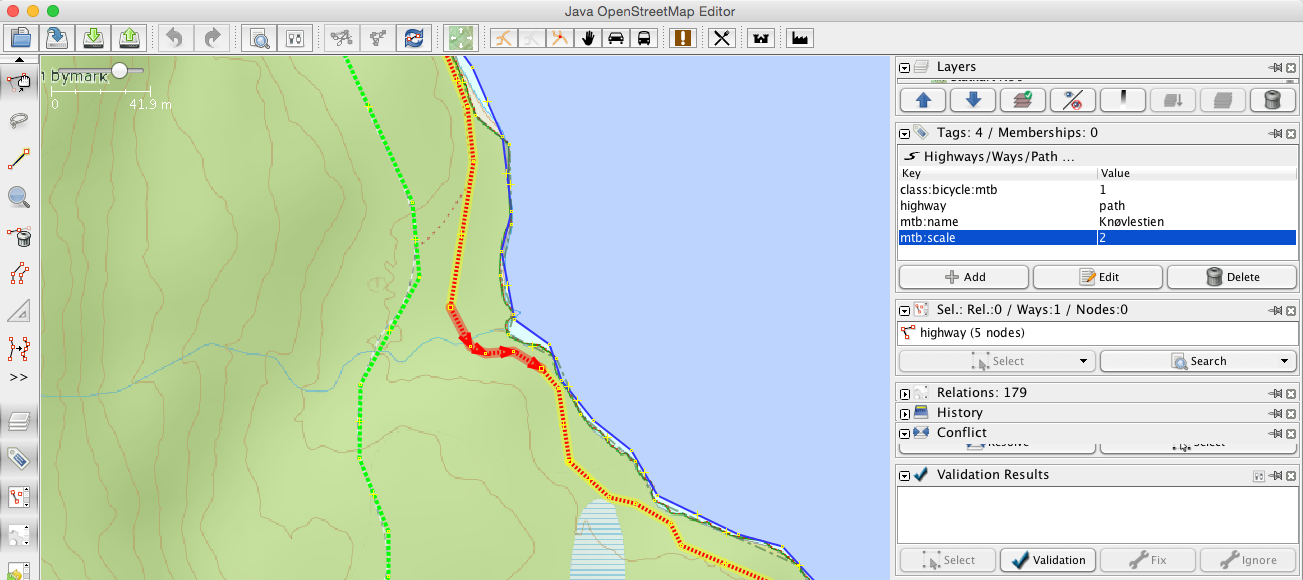Run the Validation button
Screen dimensions: 1303x580
1048,560
